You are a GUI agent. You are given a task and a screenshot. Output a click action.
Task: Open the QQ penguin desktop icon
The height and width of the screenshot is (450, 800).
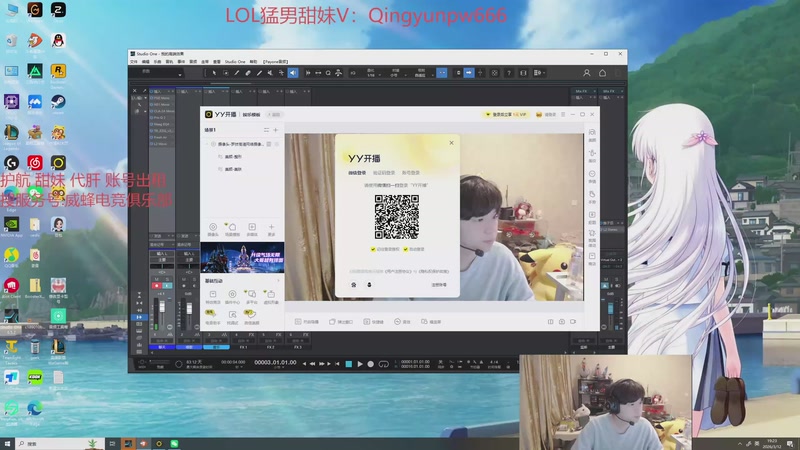pyautogui.click(x=58, y=42)
